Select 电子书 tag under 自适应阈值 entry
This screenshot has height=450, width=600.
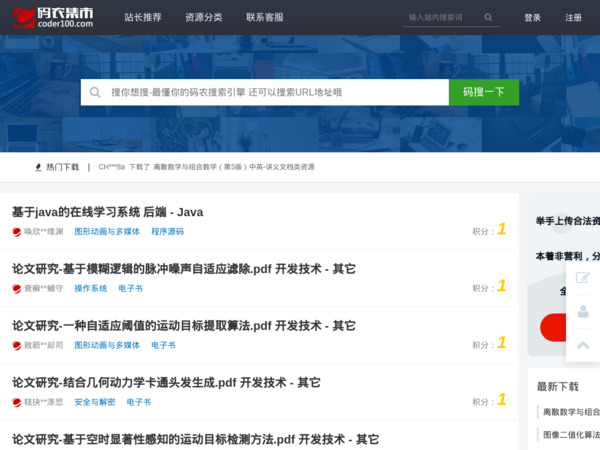163,346
